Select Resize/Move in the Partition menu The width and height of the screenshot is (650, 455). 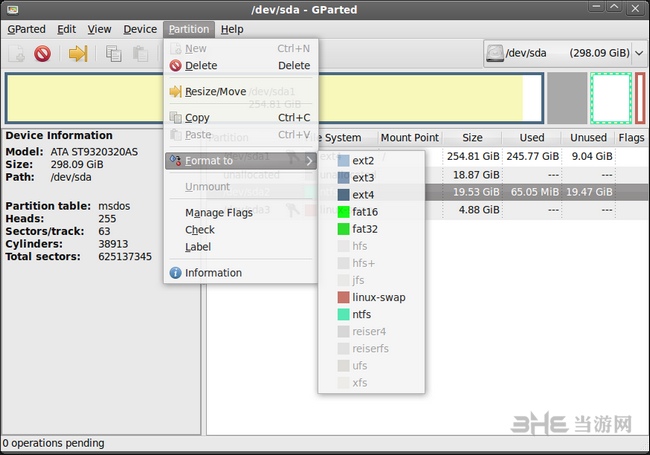pyautogui.click(x=241, y=91)
